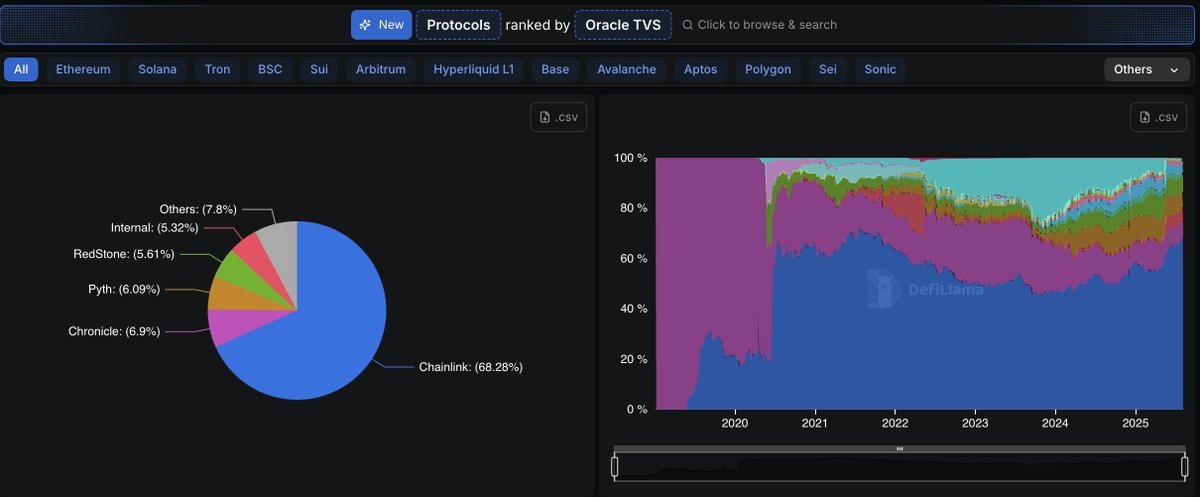Download pie chart .csv file
The height and width of the screenshot is (497, 1200).
[x=558, y=117]
